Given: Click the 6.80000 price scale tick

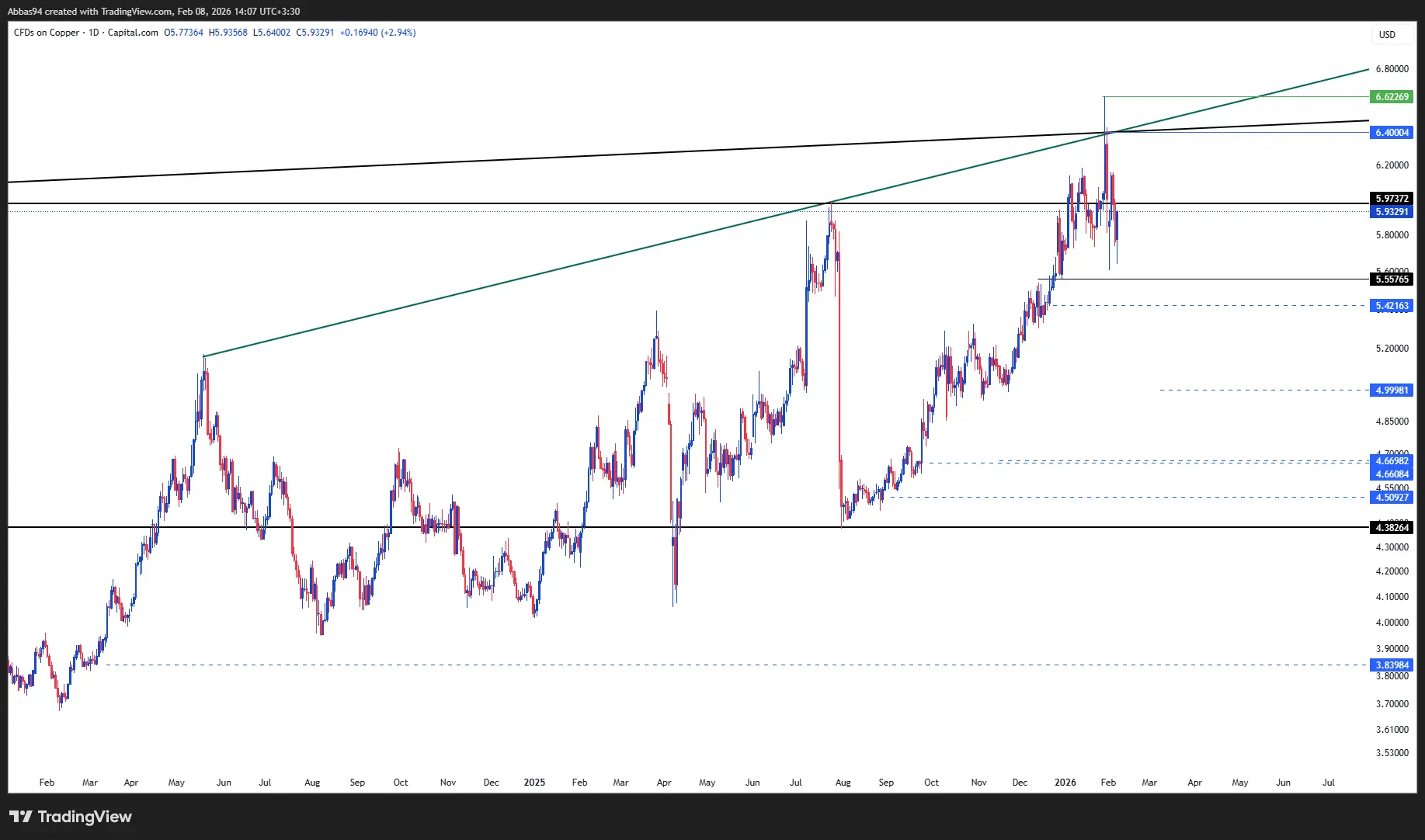Looking at the screenshot, I should 1392,69.
